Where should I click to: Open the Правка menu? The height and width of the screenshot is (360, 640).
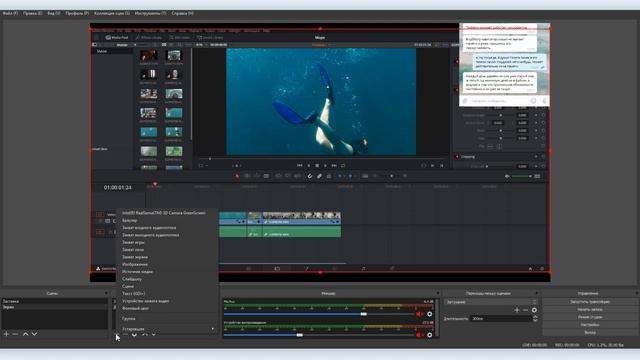click(33, 13)
